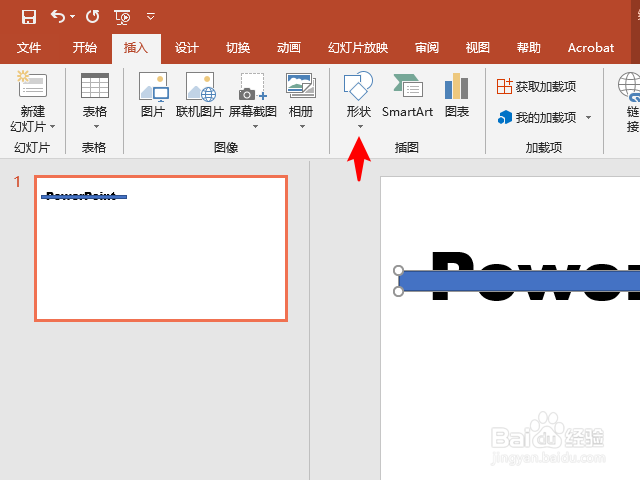Switch to the 设计 tab
This screenshot has height=480, width=640.
[x=187, y=48]
